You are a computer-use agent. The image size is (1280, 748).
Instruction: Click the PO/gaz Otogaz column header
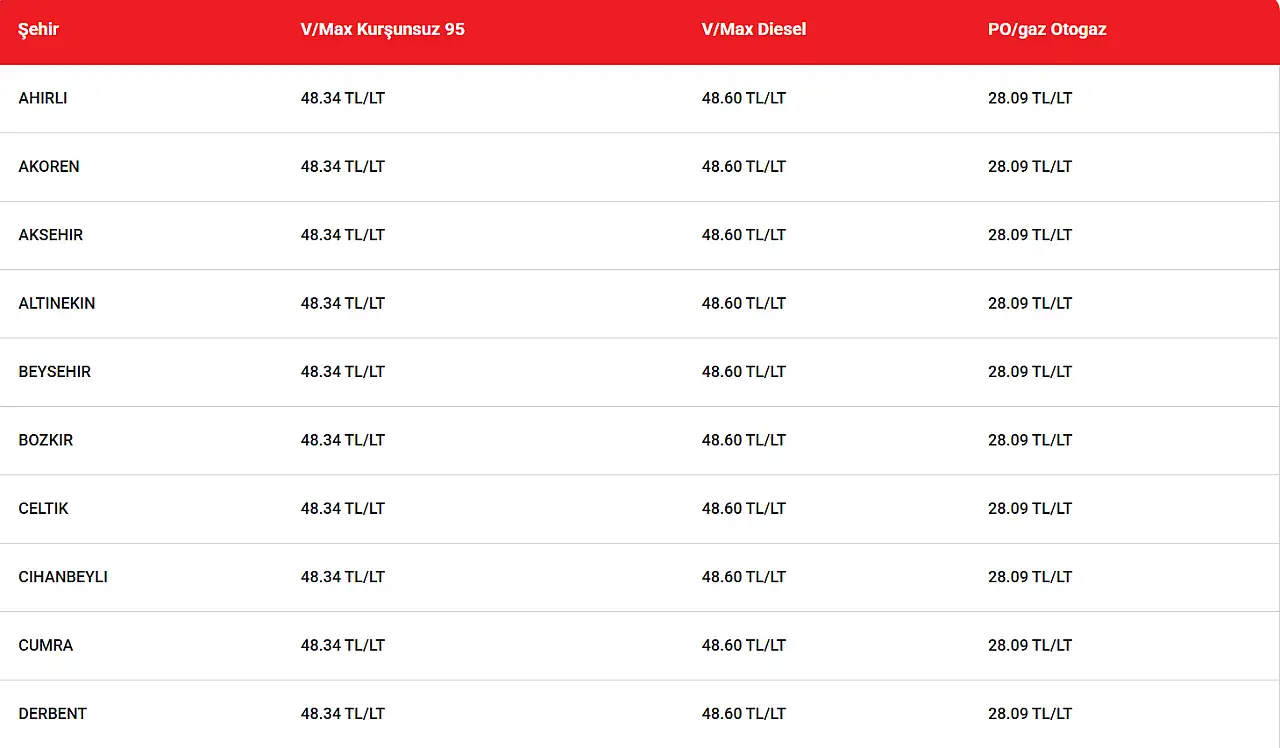pyautogui.click(x=1046, y=30)
